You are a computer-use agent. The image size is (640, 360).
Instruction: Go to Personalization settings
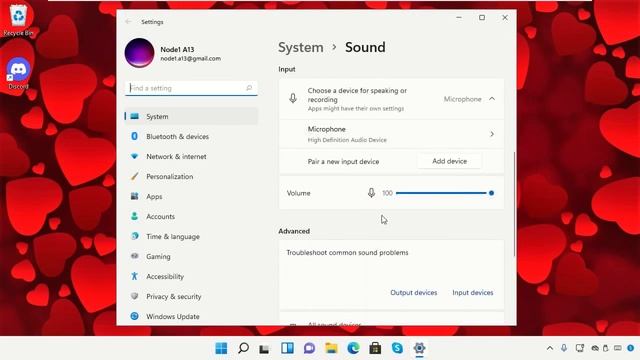(191, 176)
